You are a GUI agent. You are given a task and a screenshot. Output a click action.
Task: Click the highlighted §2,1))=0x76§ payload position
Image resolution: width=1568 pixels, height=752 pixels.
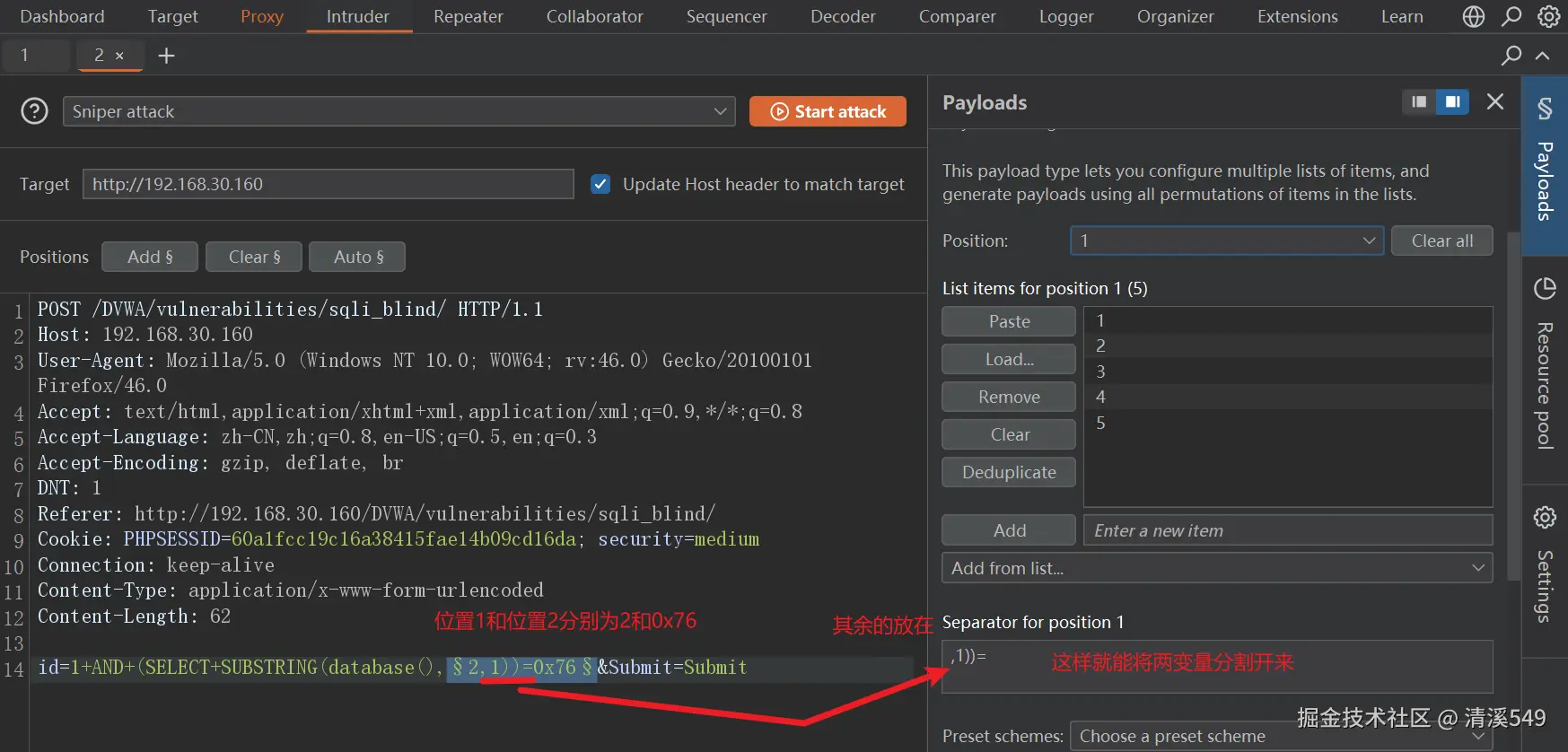click(x=521, y=668)
